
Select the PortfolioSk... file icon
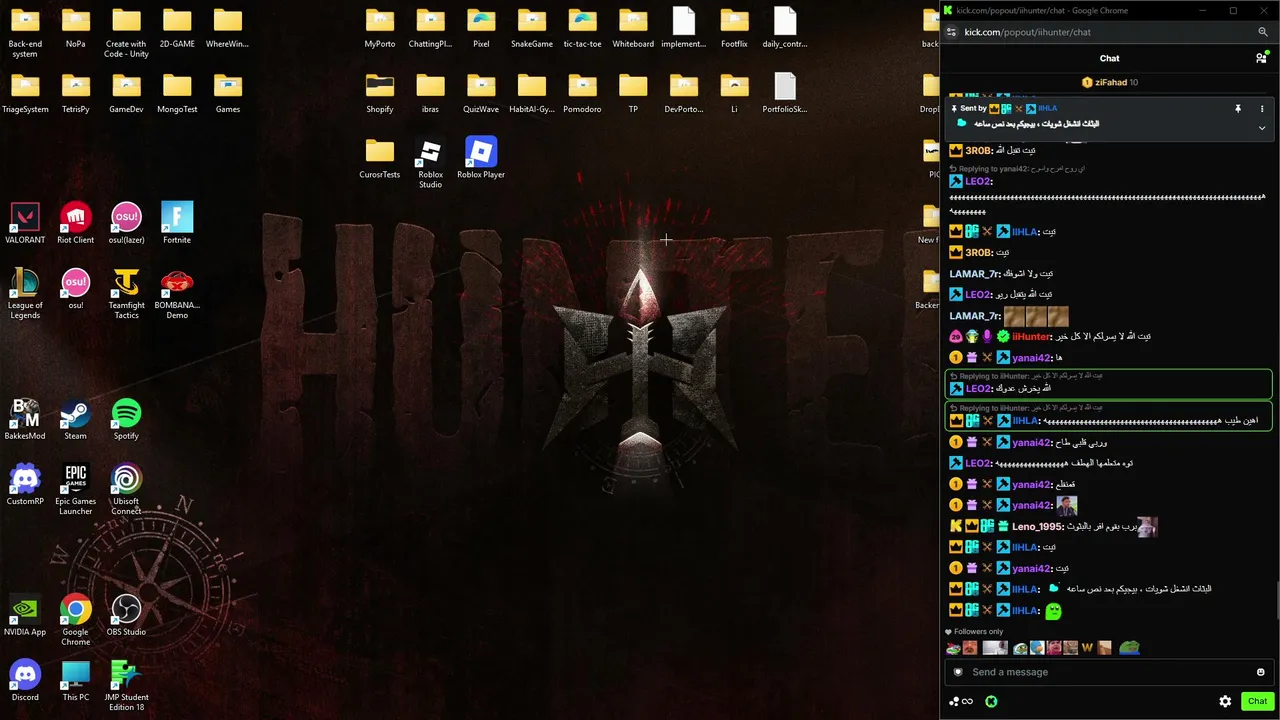point(785,93)
